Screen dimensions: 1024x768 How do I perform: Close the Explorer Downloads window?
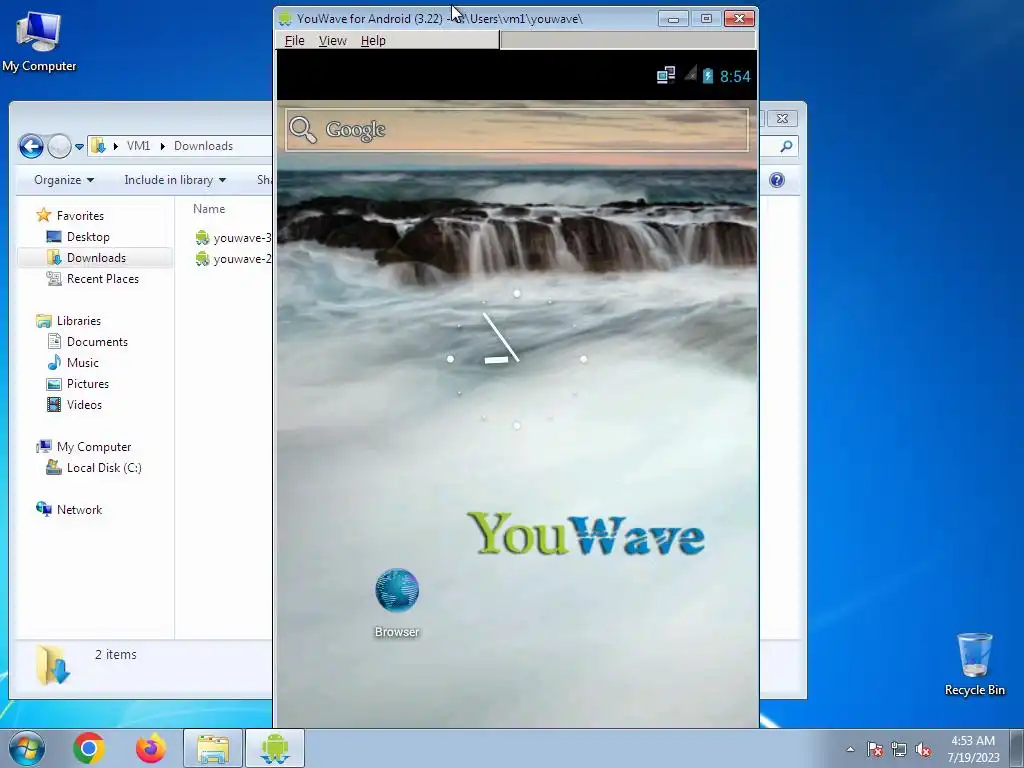tap(782, 118)
